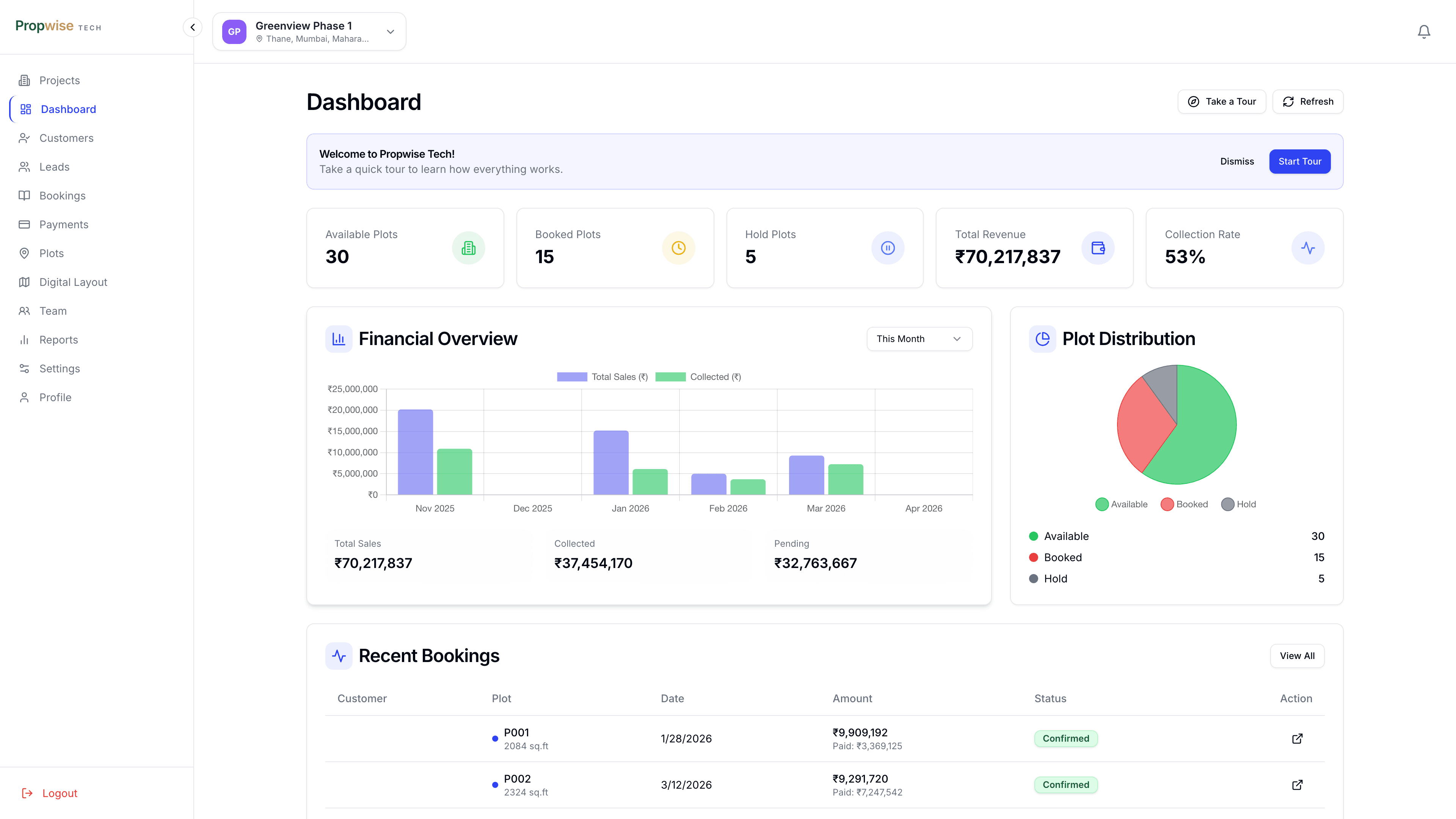Click the Financial Overview bar chart icon
1456x819 pixels.
click(339, 339)
